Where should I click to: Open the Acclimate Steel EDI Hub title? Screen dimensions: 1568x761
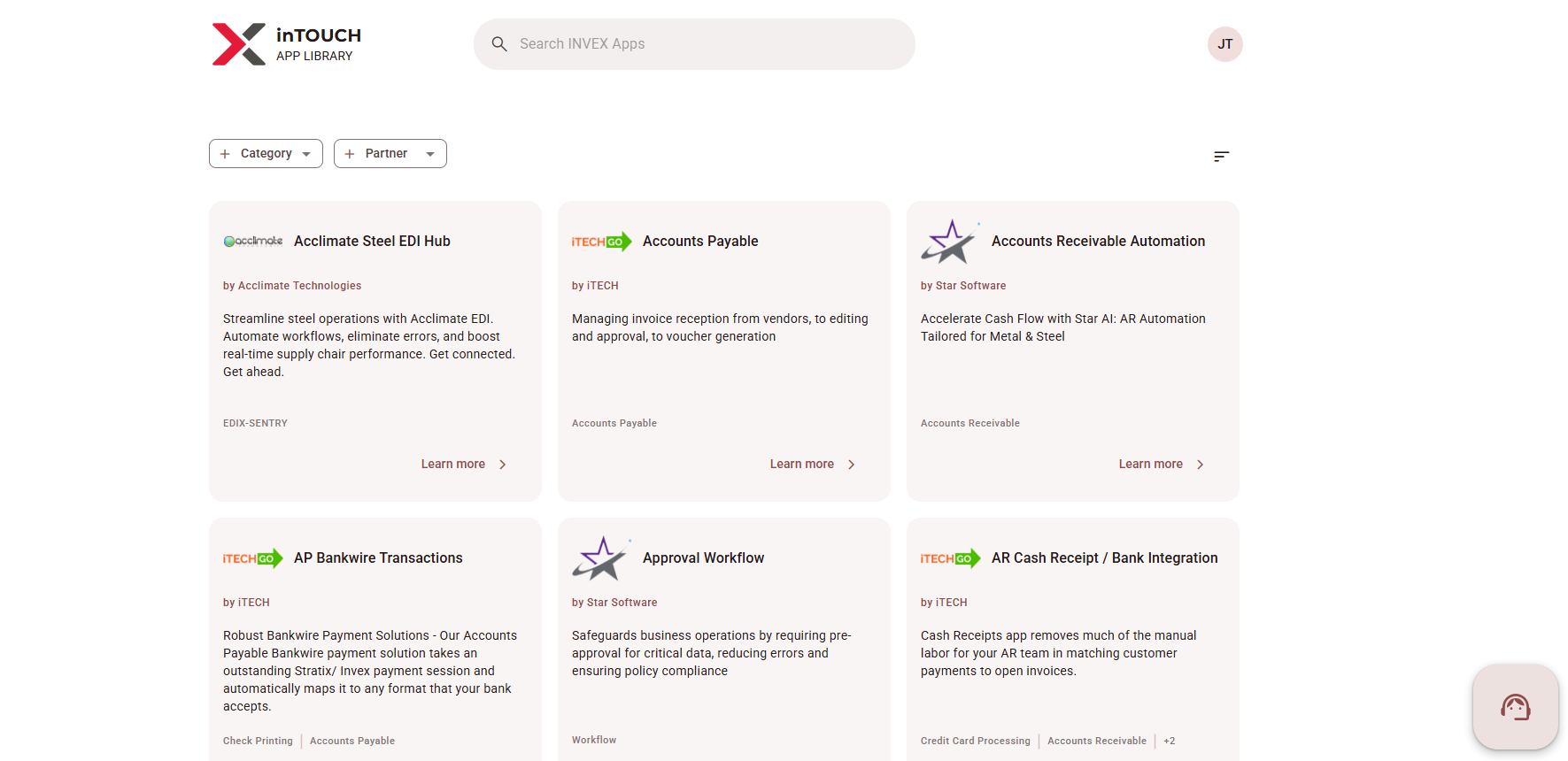[x=372, y=241]
